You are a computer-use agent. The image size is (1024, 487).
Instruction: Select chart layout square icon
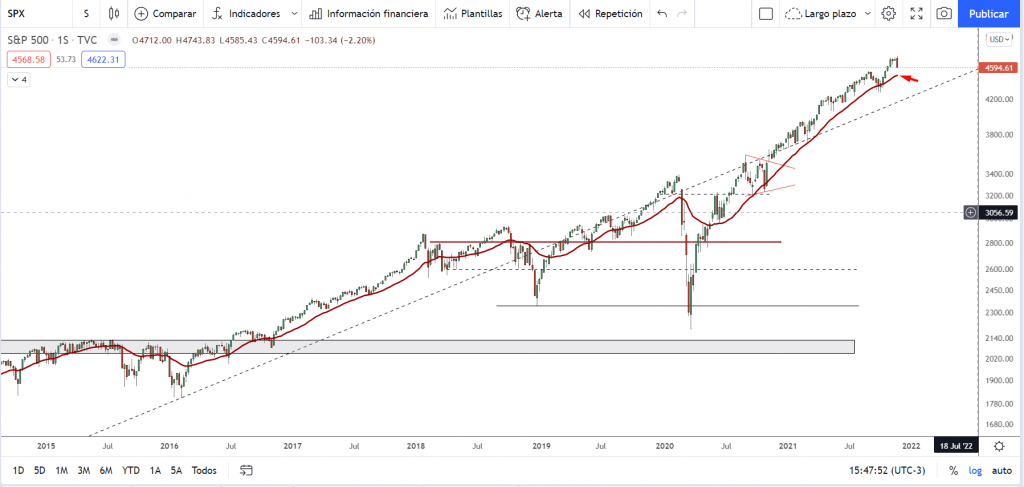[766, 13]
